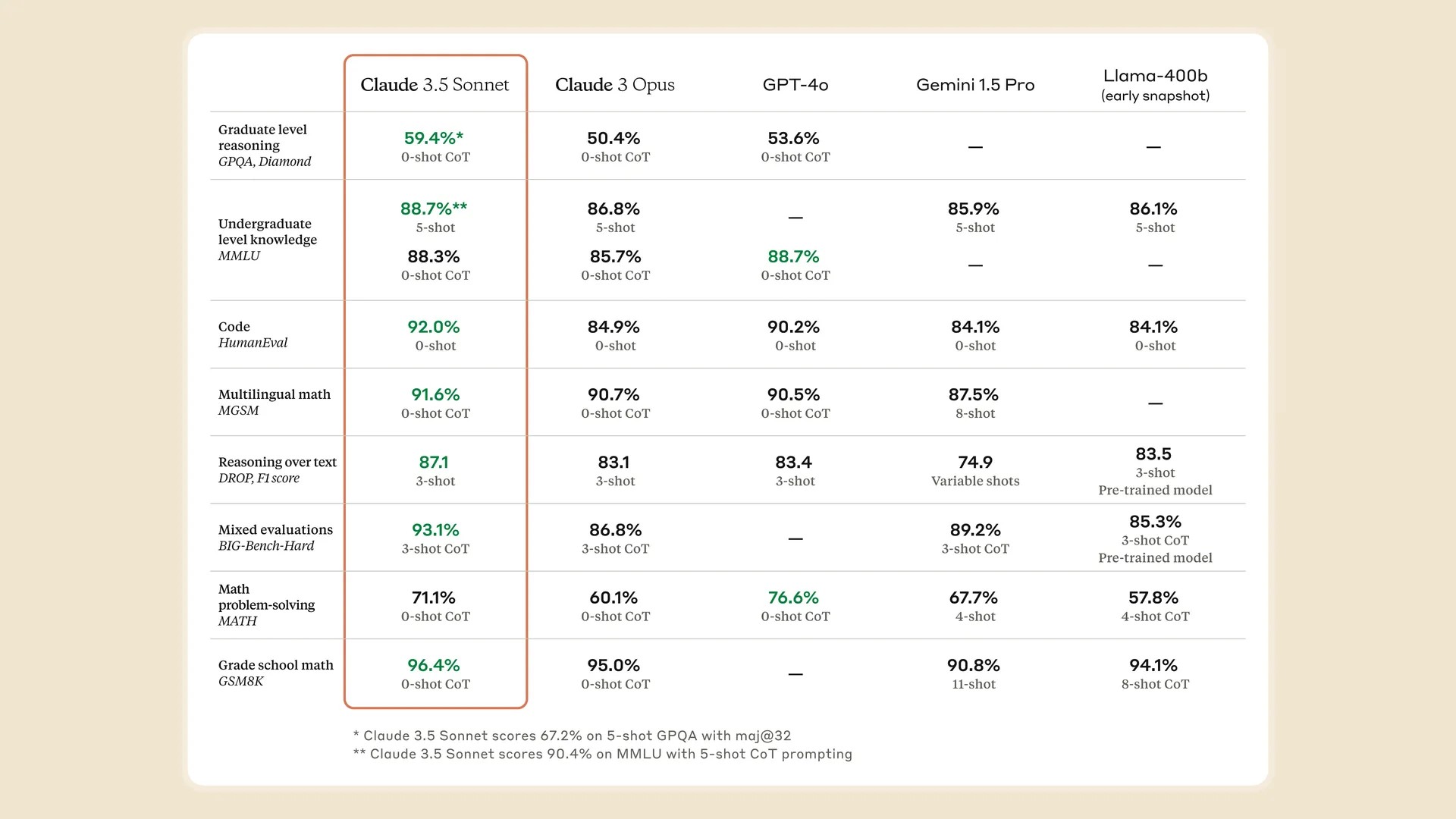1456x819 pixels.
Task: Select the Gemini 1.5 Pro column header
Action: (x=975, y=85)
